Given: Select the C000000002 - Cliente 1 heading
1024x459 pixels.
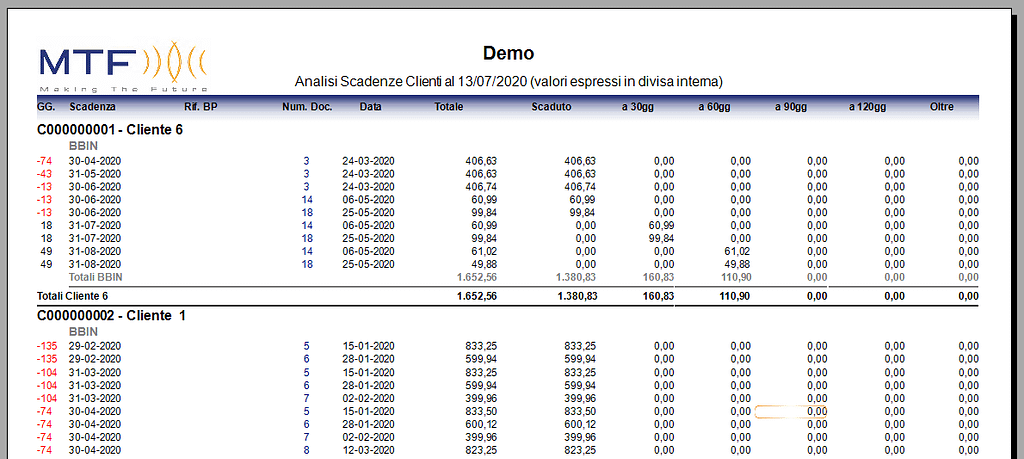Looking at the screenshot, I should point(112,315).
